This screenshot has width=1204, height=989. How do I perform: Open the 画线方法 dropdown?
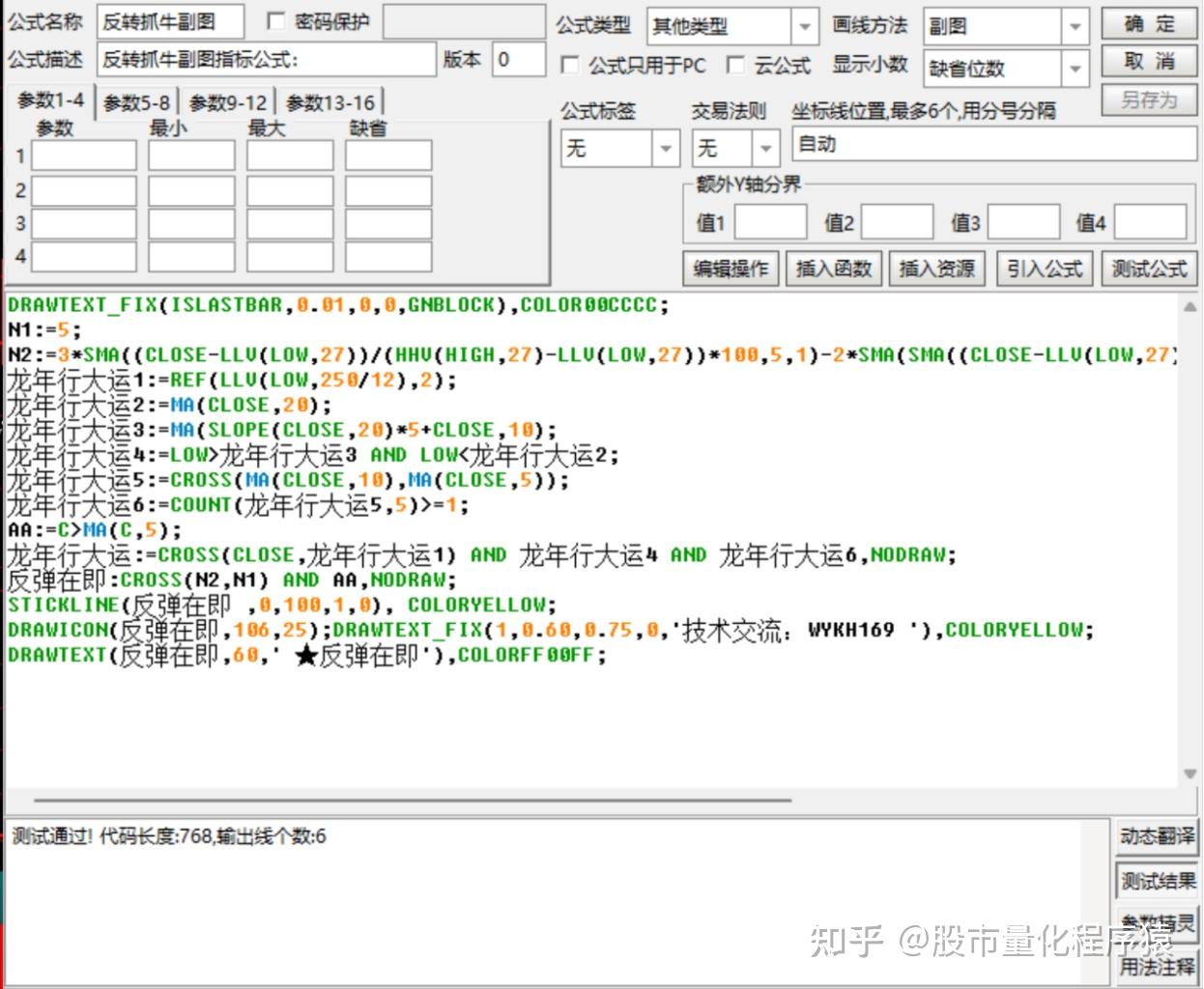pyautogui.click(x=1006, y=27)
